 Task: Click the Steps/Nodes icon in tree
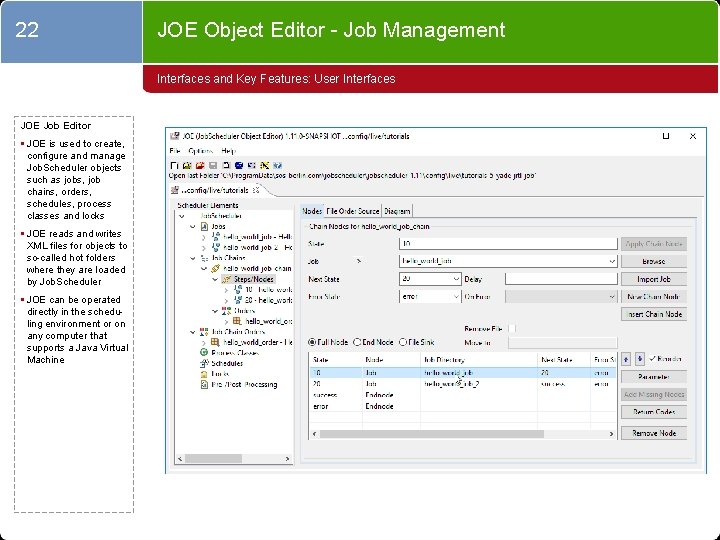pyautogui.click(x=226, y=279)
